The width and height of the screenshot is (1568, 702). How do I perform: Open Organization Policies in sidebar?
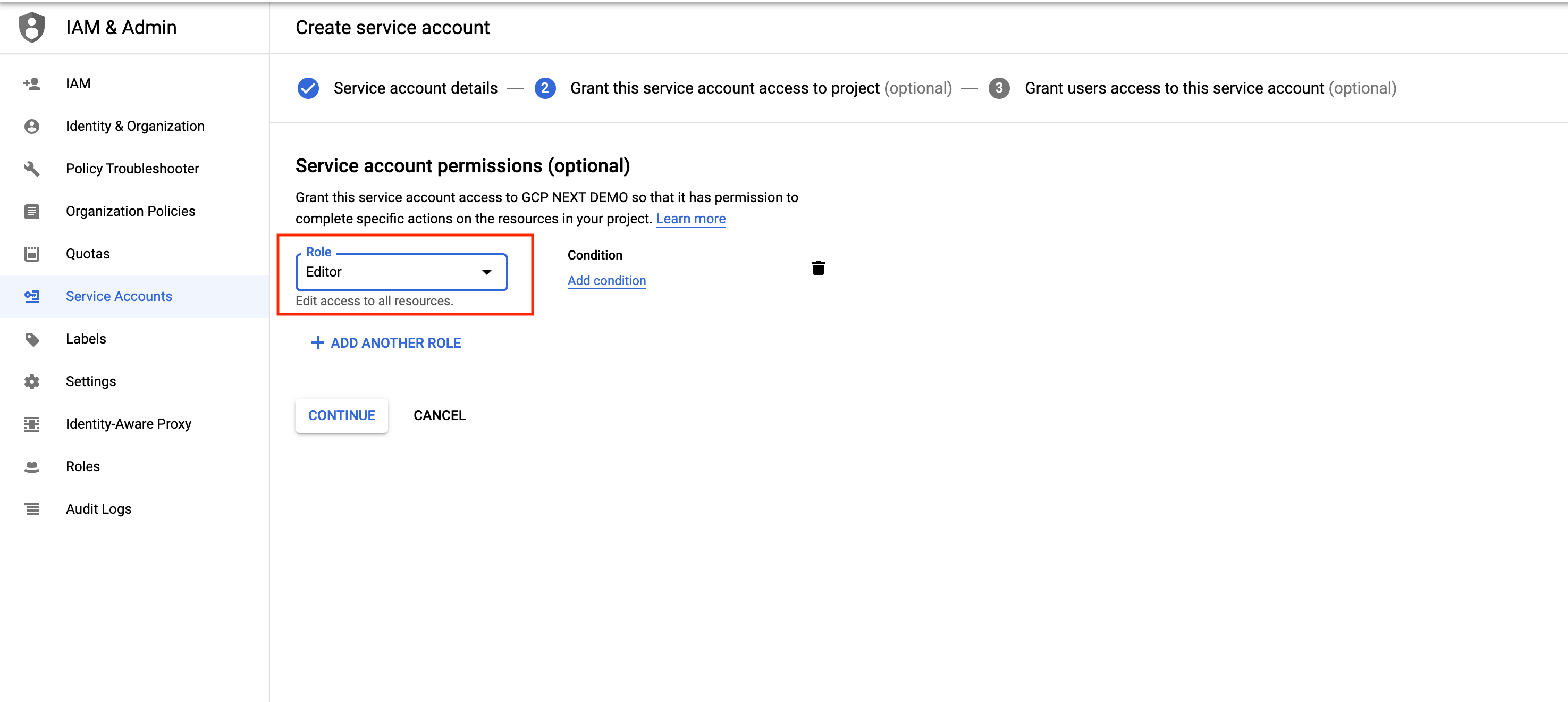pyautogui.click(x=134, y=211)
